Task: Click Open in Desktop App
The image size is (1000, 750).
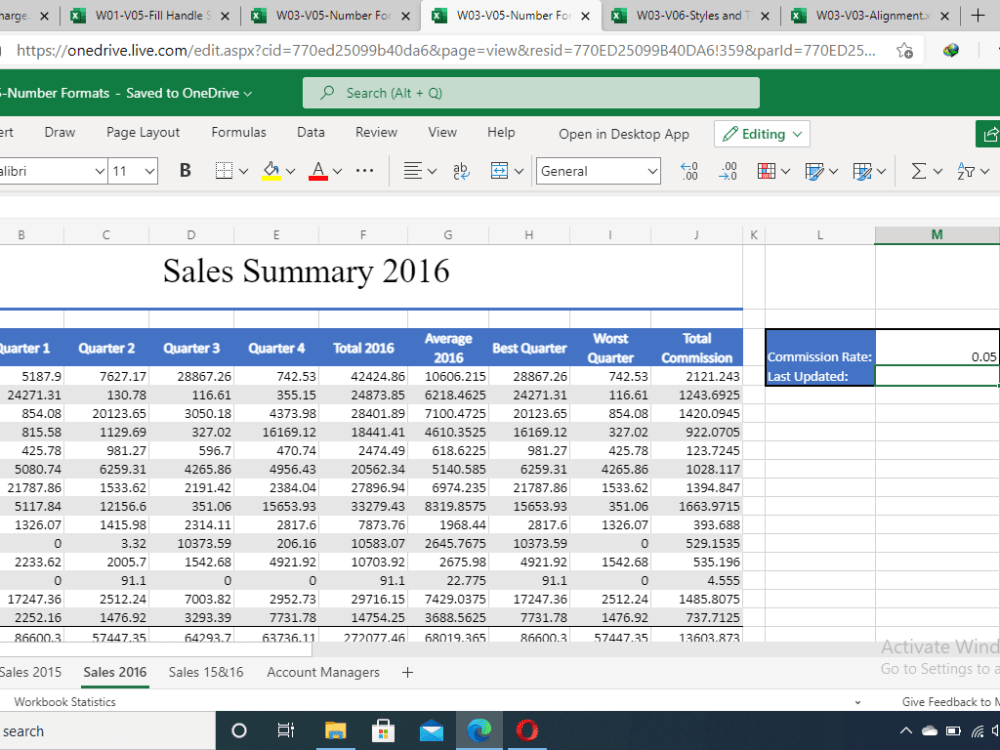Action: coord(624,134)
